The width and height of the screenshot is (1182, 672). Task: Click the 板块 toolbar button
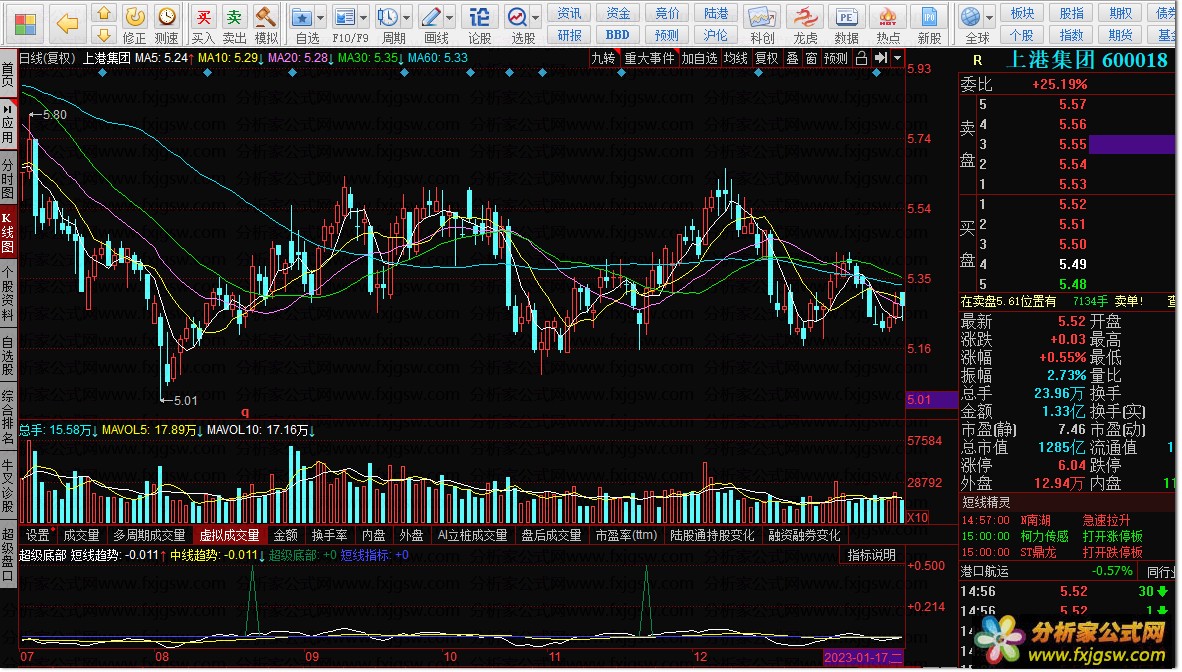coord(1022,14)
